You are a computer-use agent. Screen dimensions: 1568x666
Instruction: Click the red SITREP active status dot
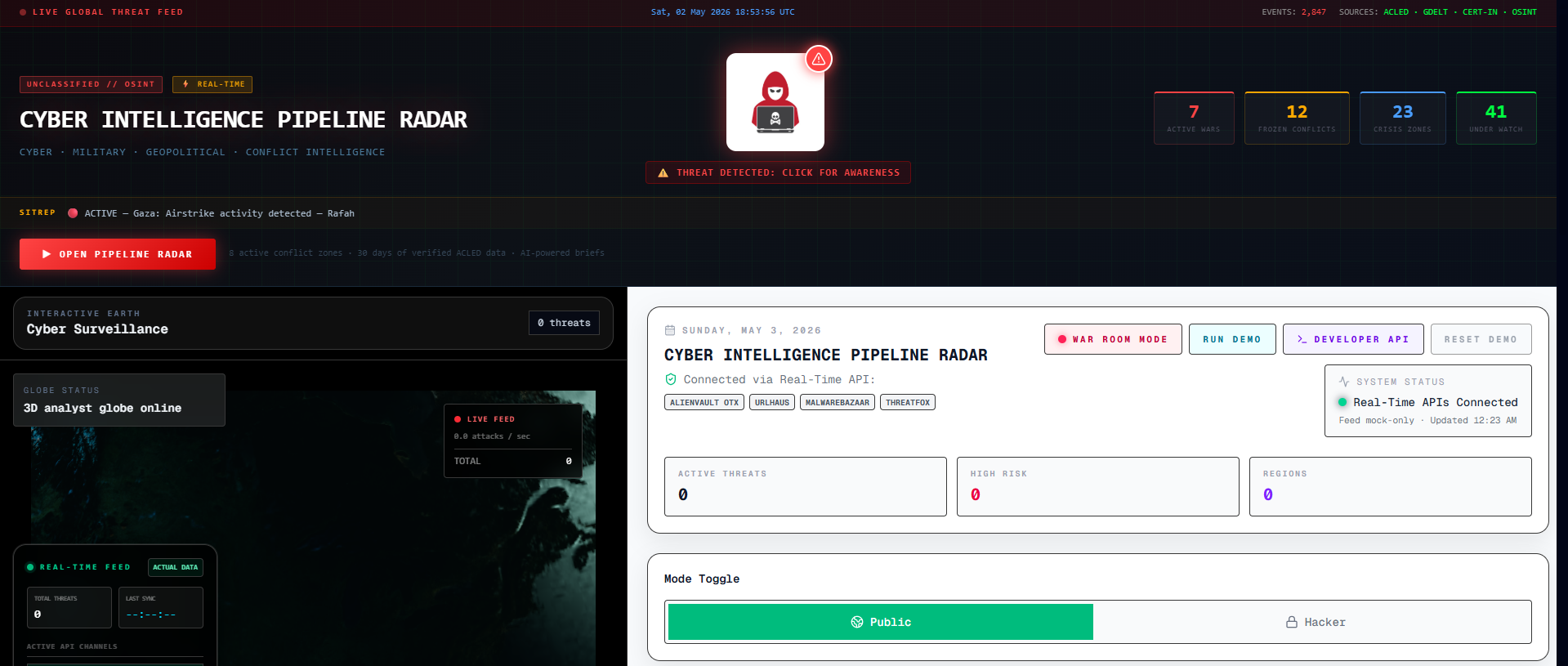pos(73,213)
